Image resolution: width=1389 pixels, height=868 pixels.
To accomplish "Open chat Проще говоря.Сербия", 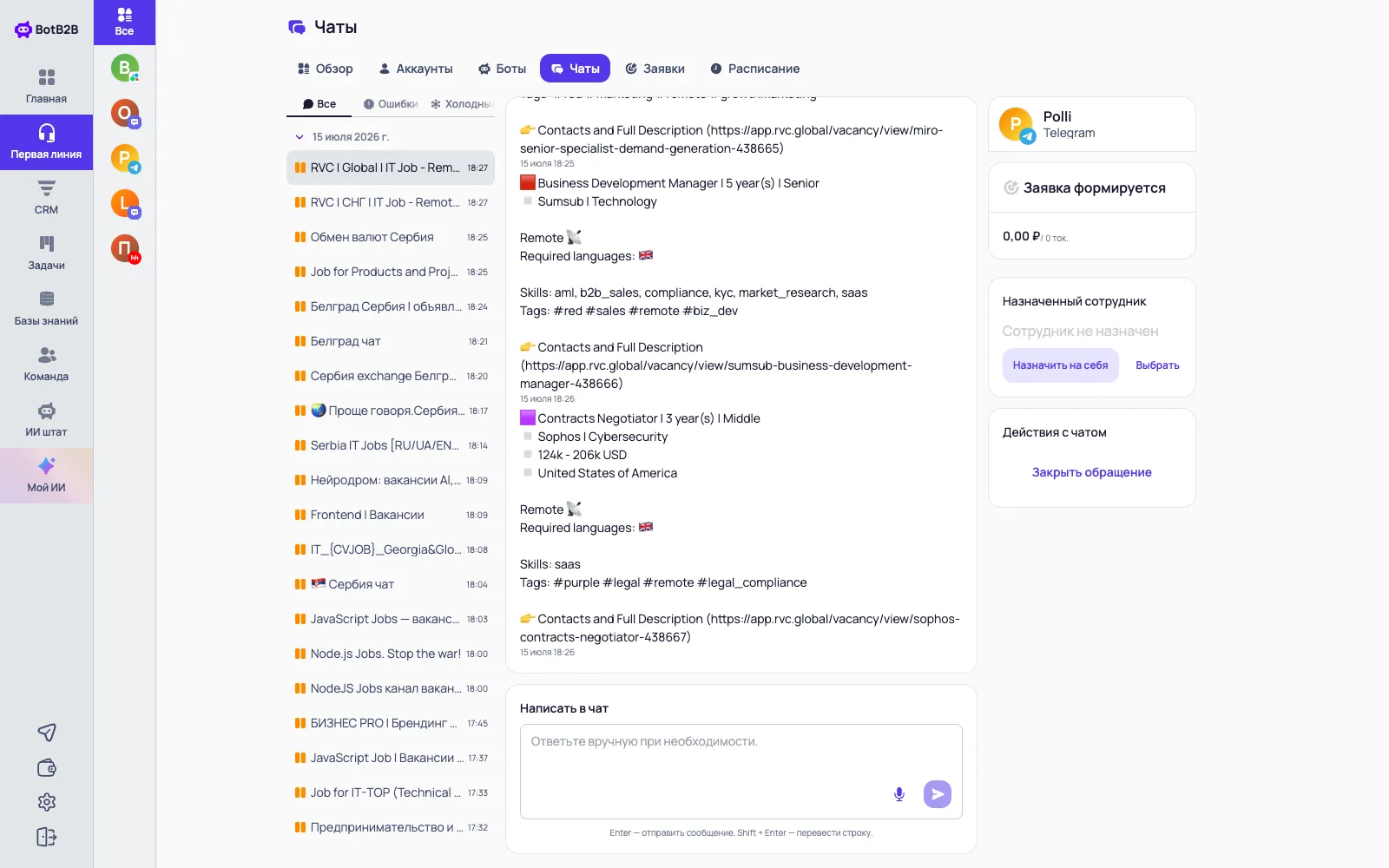I will pos(391,411).
